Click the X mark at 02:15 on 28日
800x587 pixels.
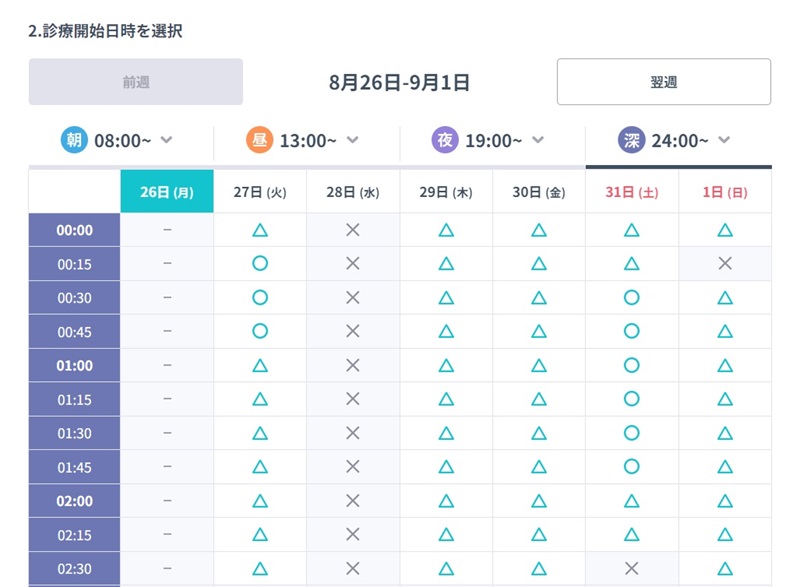tap(353, 534)
